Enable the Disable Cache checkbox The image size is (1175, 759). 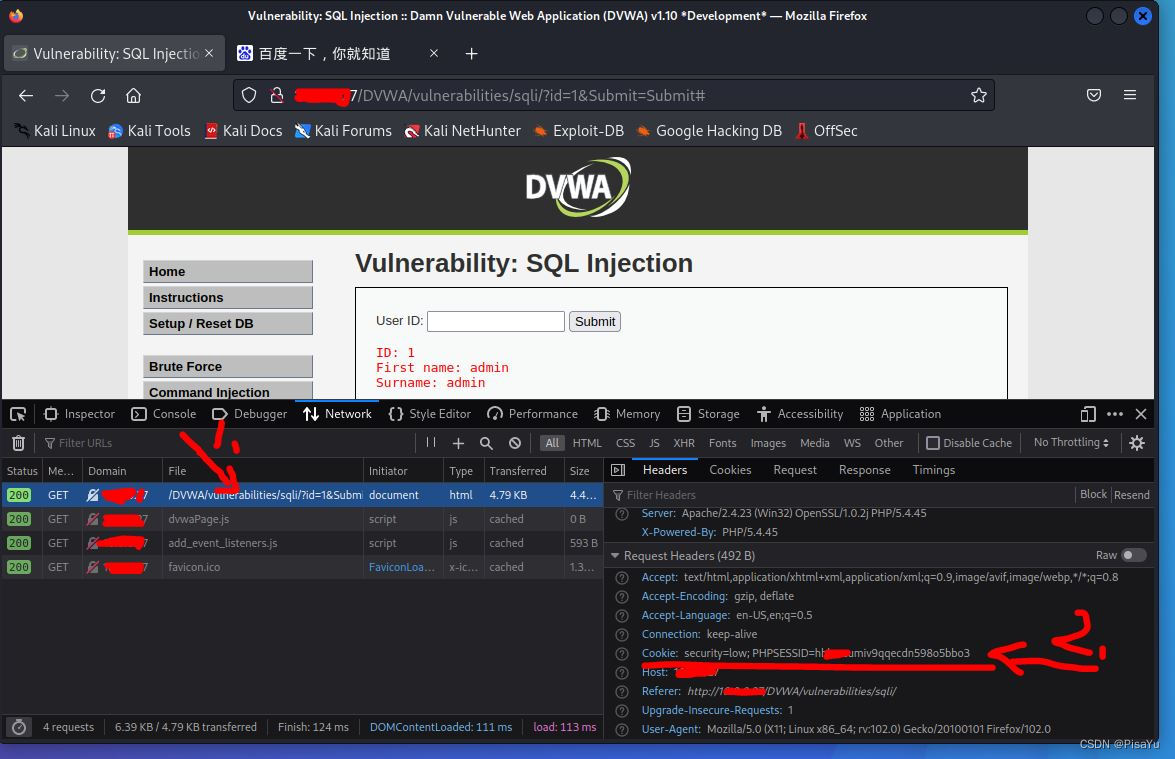(x=933, y=443)
